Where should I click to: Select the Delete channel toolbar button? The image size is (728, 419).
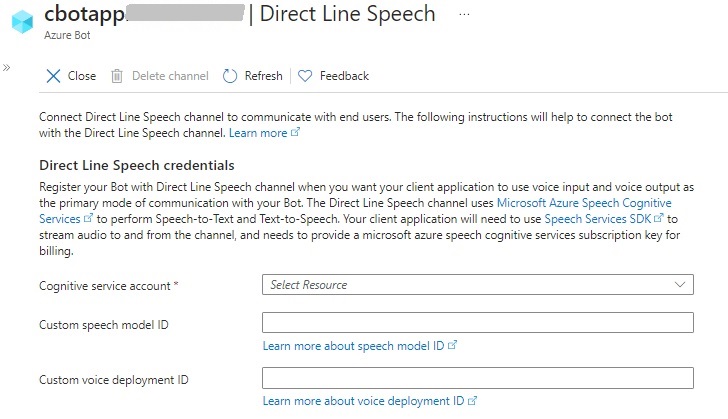tap(160, 76)
